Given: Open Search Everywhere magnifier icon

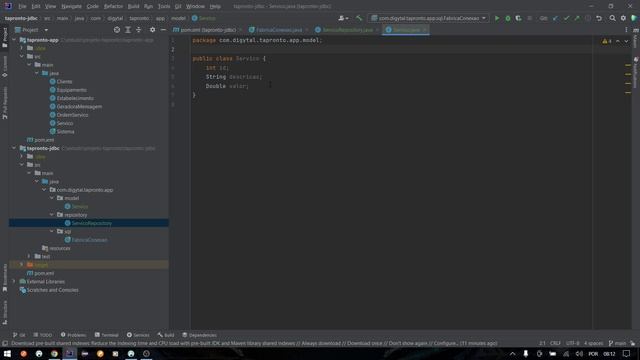Looking at the screenshot, I should [x=612, y=18].
